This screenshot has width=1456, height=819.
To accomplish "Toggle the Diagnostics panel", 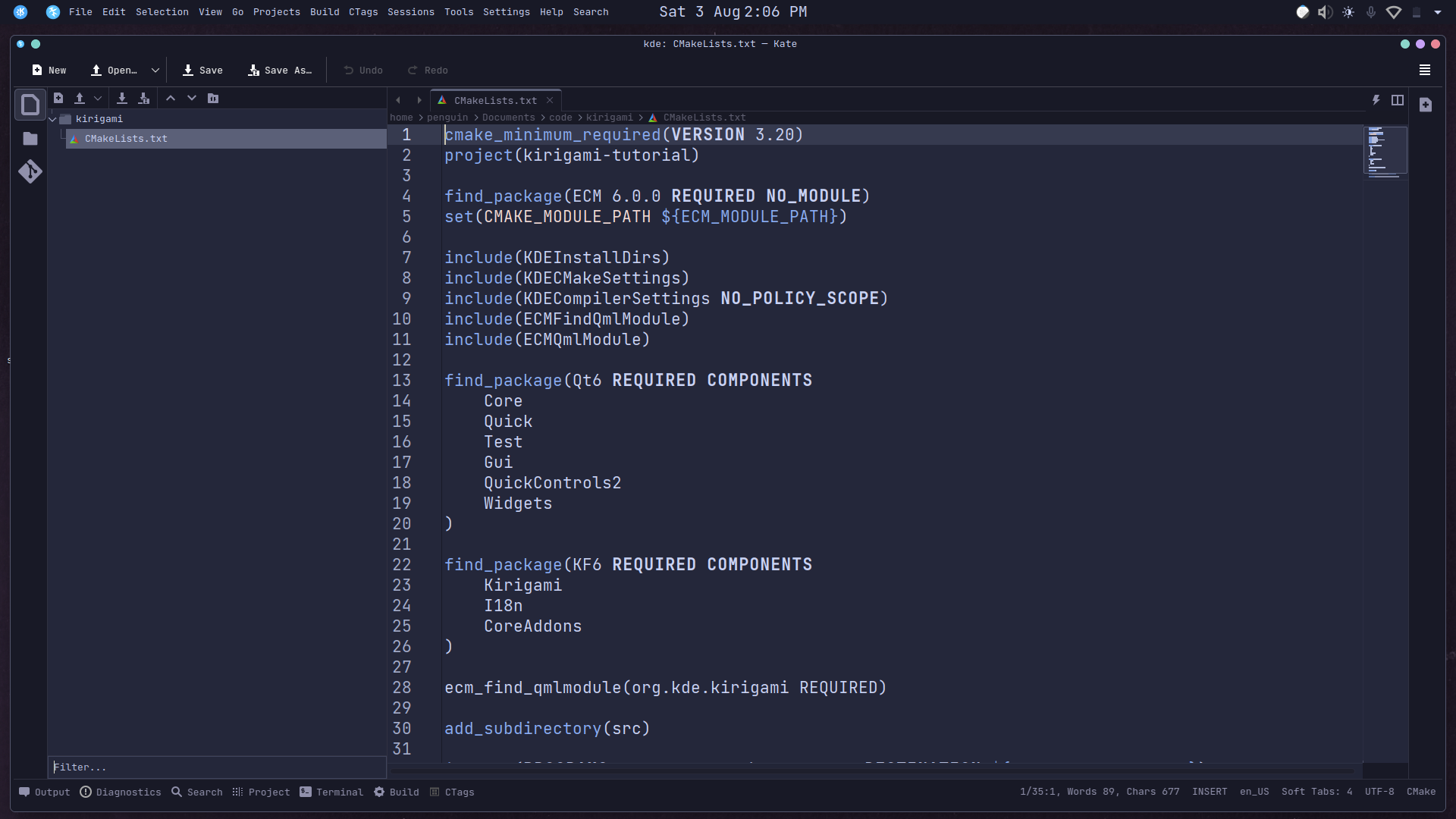I will [x=121, y=792].
